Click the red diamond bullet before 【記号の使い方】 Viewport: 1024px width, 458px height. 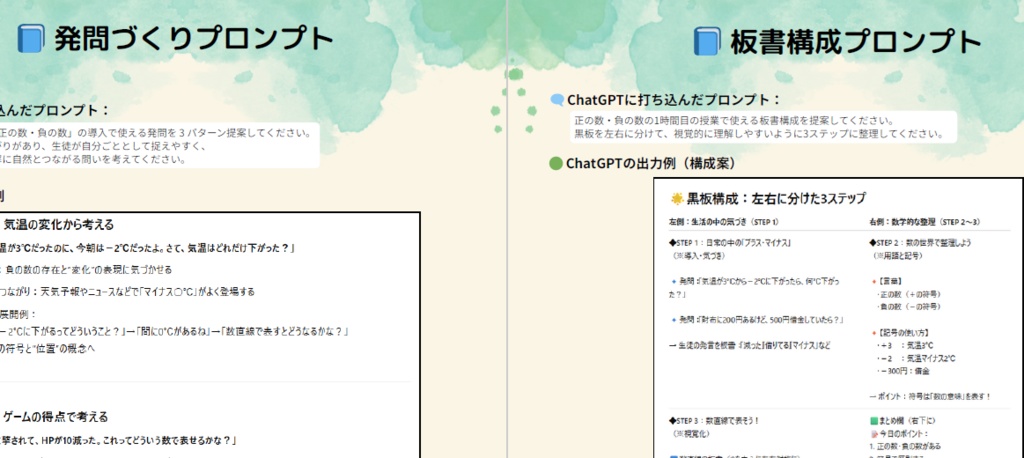point(873,333)
